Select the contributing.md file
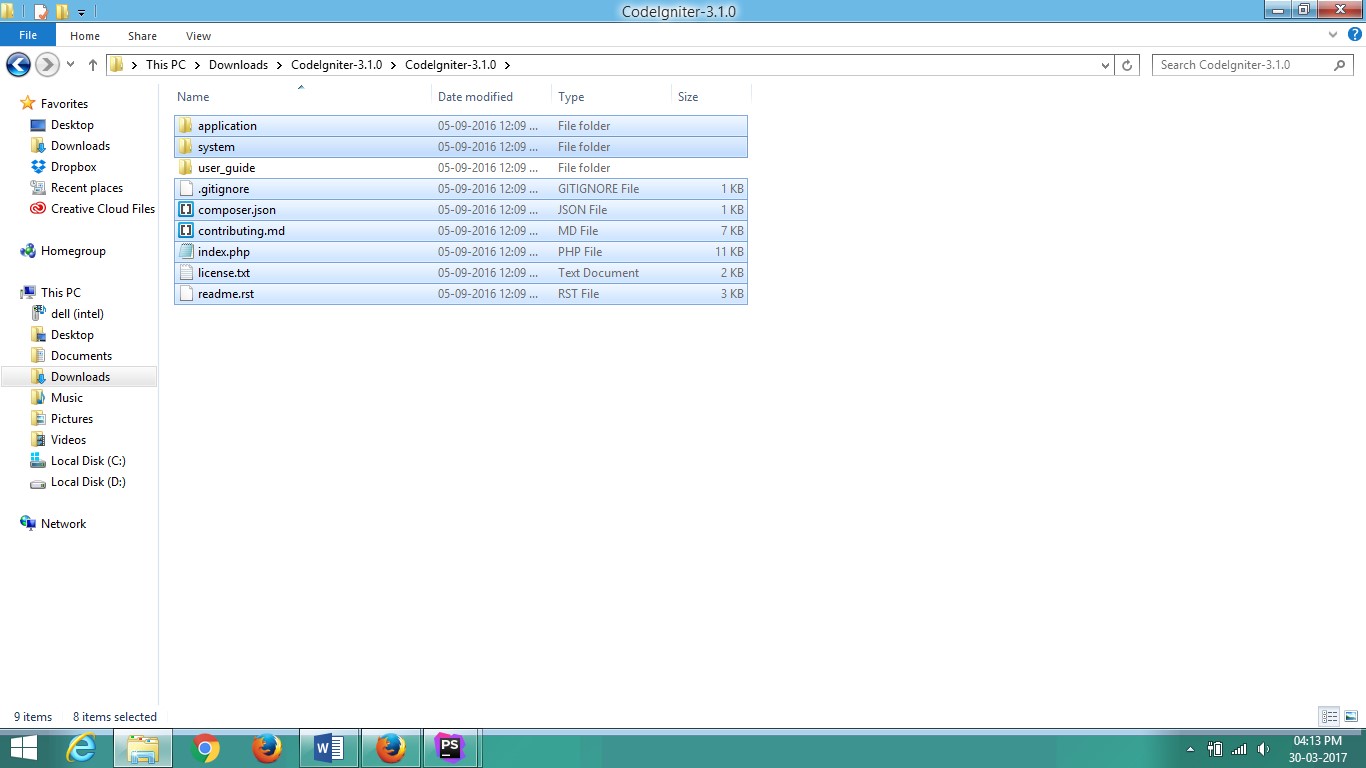The image size is (1366, 768). 461,231
